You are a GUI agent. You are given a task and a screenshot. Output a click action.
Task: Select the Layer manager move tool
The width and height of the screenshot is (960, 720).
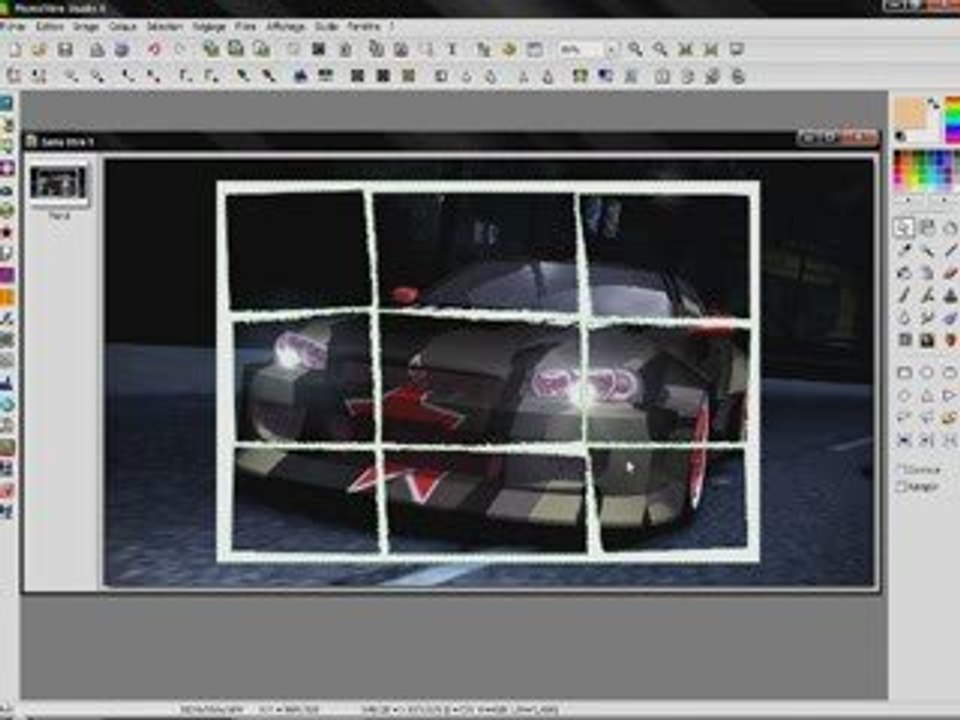[x=928, y=228]
